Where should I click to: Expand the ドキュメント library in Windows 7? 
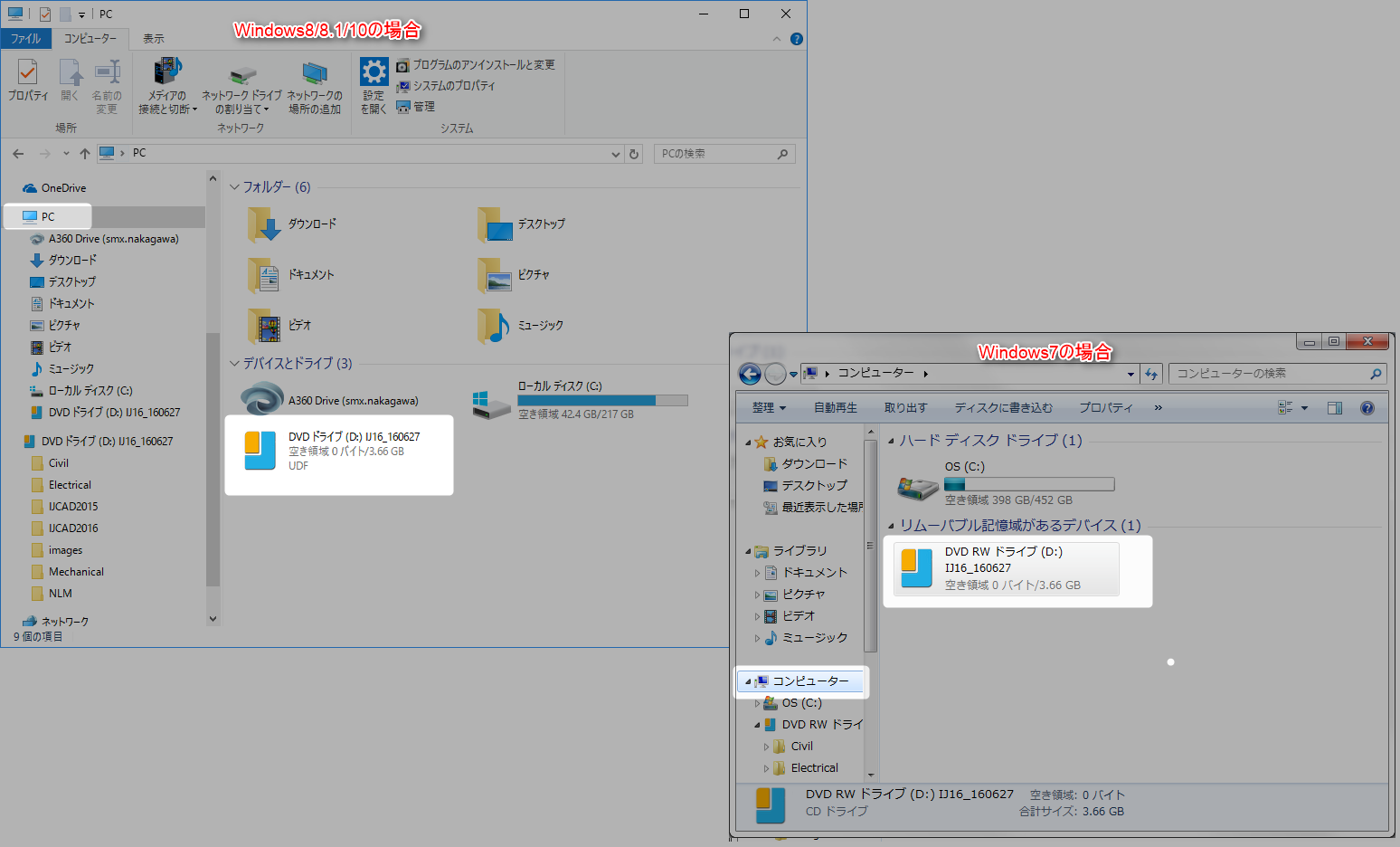tap(757, 573)
